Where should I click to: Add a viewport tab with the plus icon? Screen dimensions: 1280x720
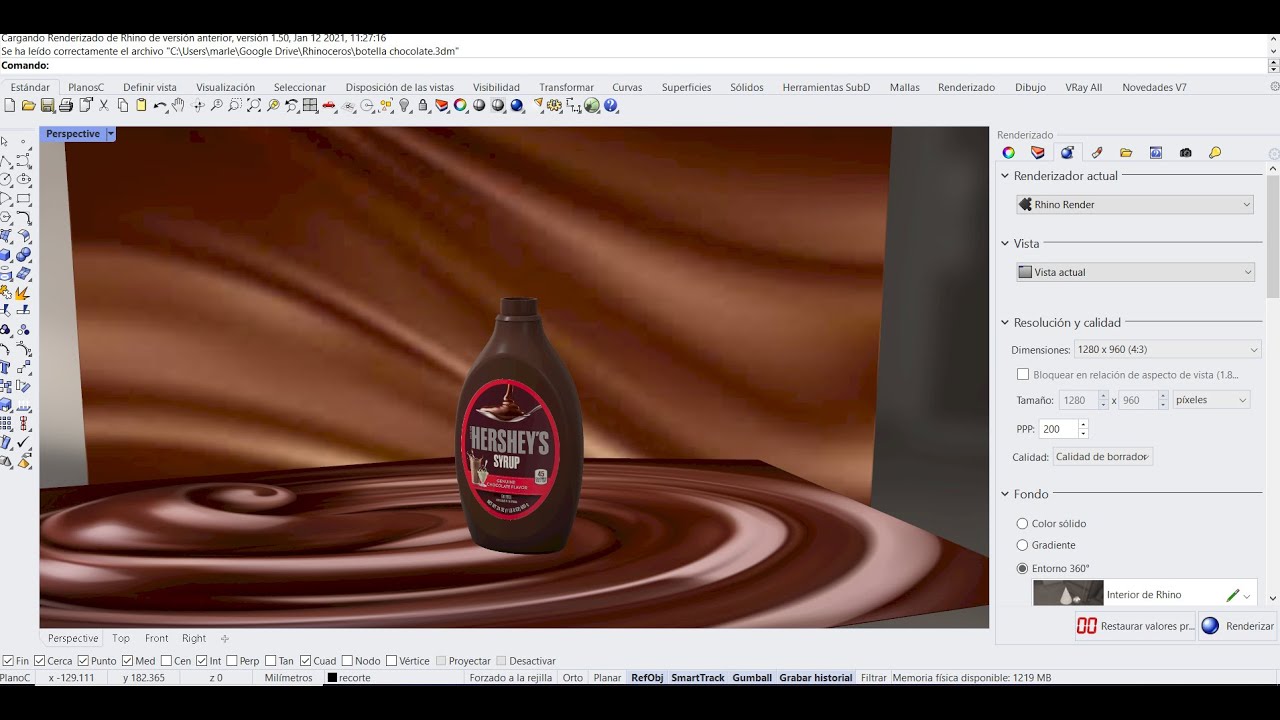click(224, 638)
